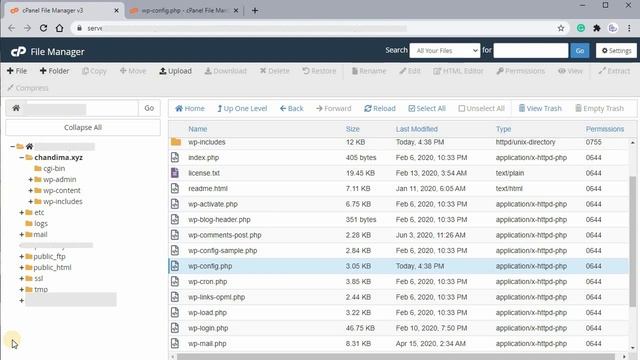Screen dimensions: 640x360
Task: Expand the mail tree folder
Action: (x=22, y=234)
